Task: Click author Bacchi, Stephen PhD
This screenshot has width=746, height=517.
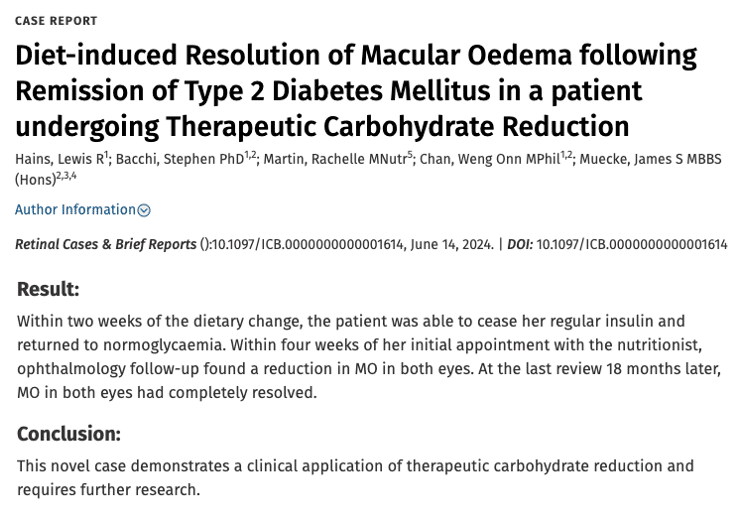Action: tap(180, 159)
